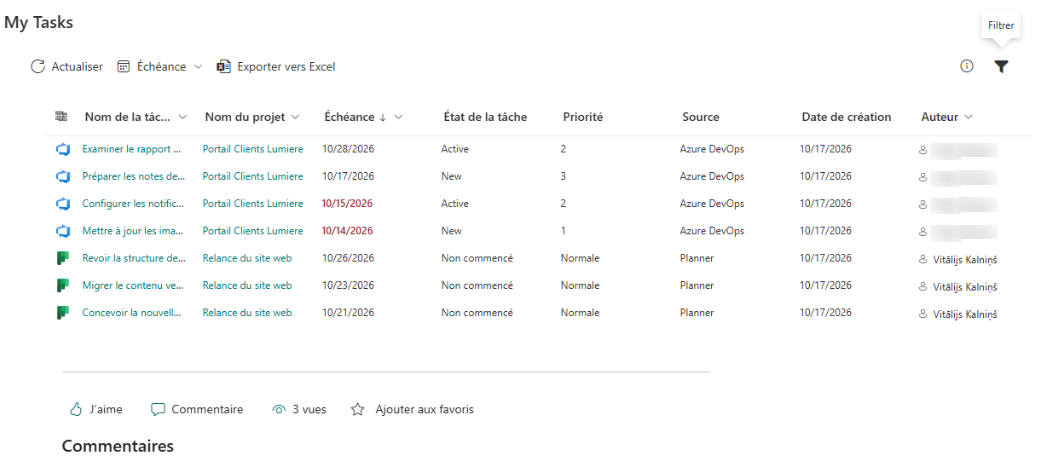Expand the Auteur column menu
Image resolution: width=1040 pixels, height=465 pixels.
[968, 117]
